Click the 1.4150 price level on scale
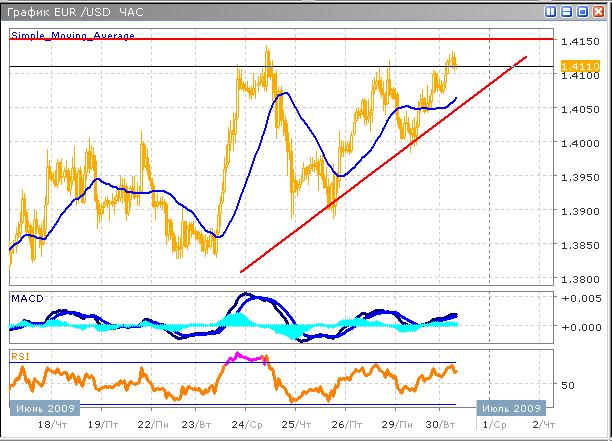This screenshot has width=612, height=441. tap(580, 41)
